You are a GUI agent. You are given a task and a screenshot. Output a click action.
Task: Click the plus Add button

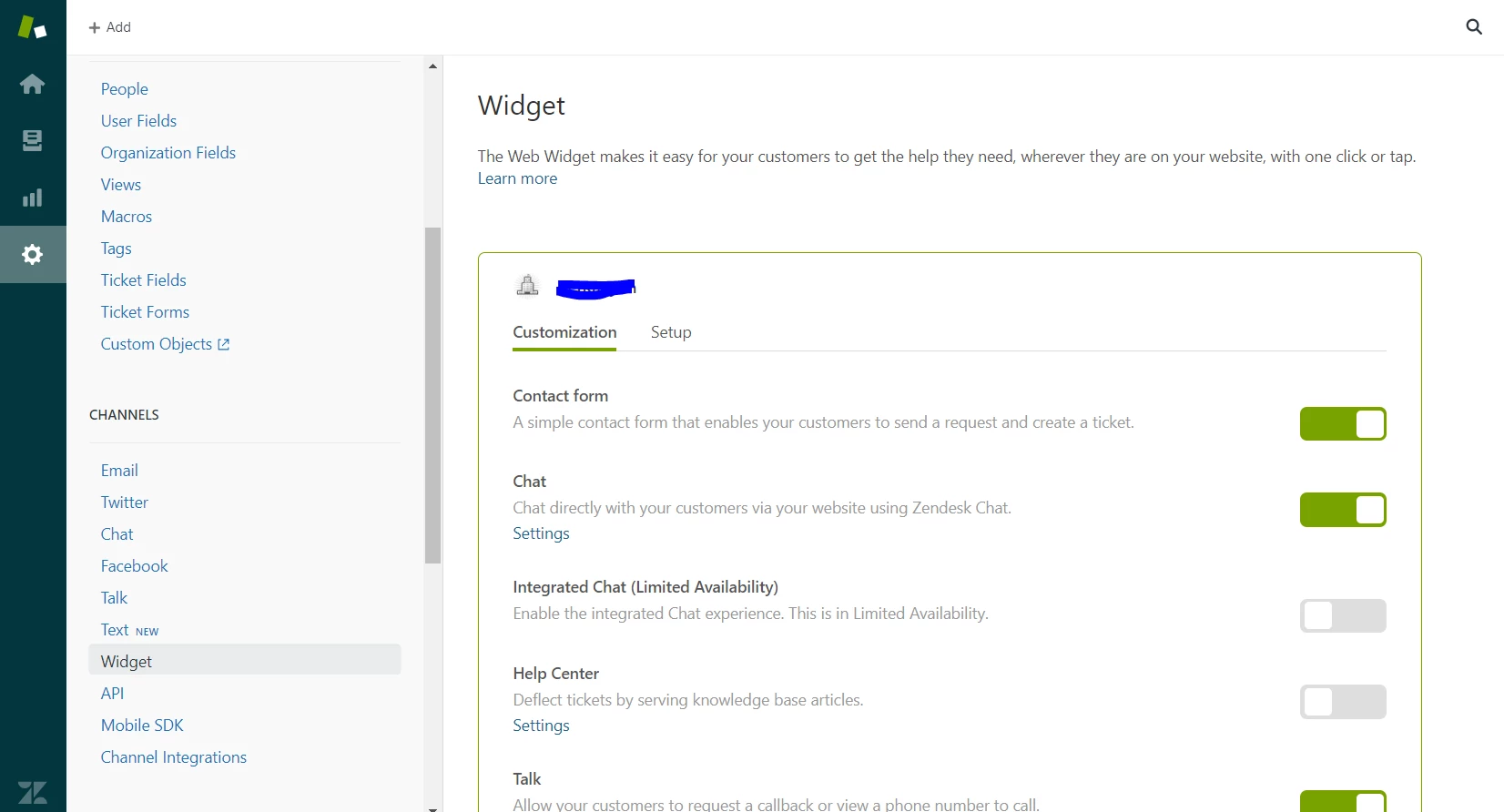tap(109, 27)
